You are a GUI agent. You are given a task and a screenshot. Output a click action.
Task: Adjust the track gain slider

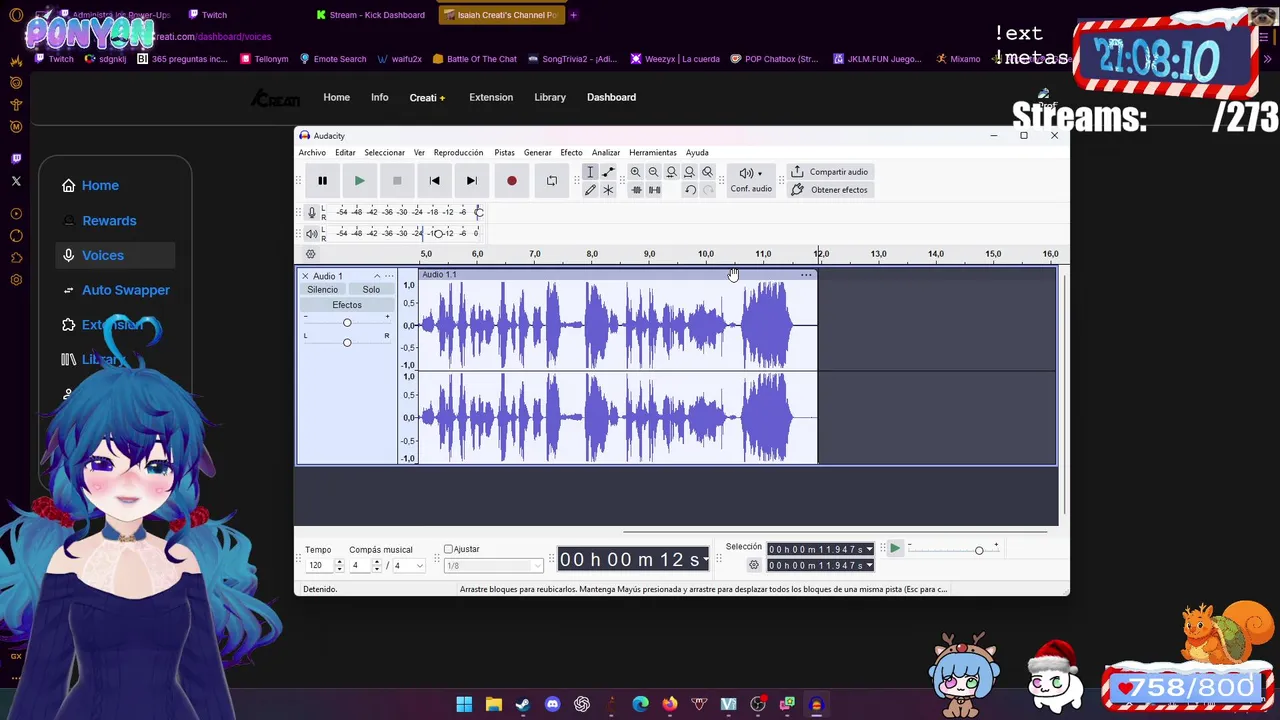pyautogui.click(x=347, y=322)
